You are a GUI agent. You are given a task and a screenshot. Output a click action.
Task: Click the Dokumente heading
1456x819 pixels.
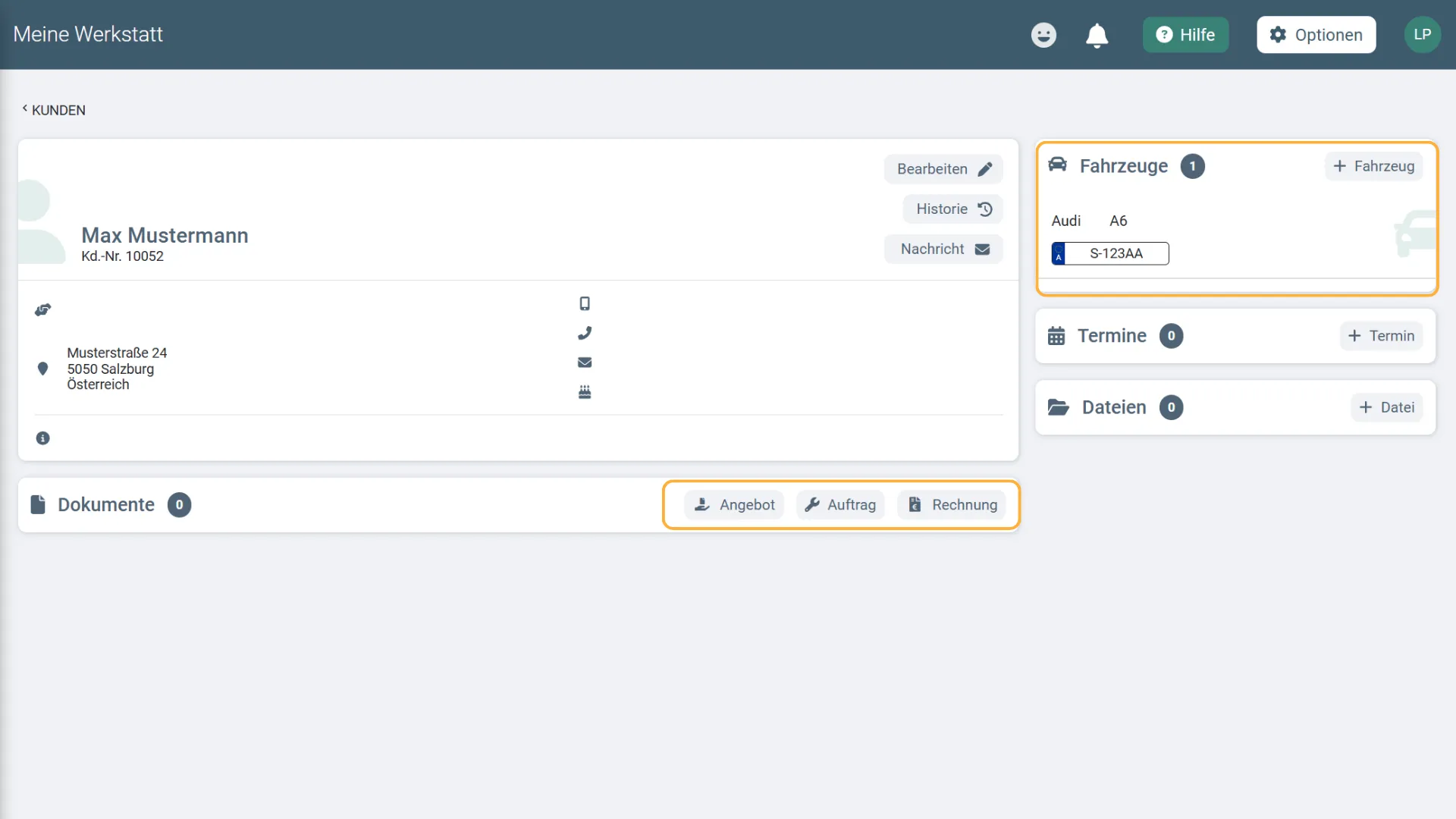point(106,505)
